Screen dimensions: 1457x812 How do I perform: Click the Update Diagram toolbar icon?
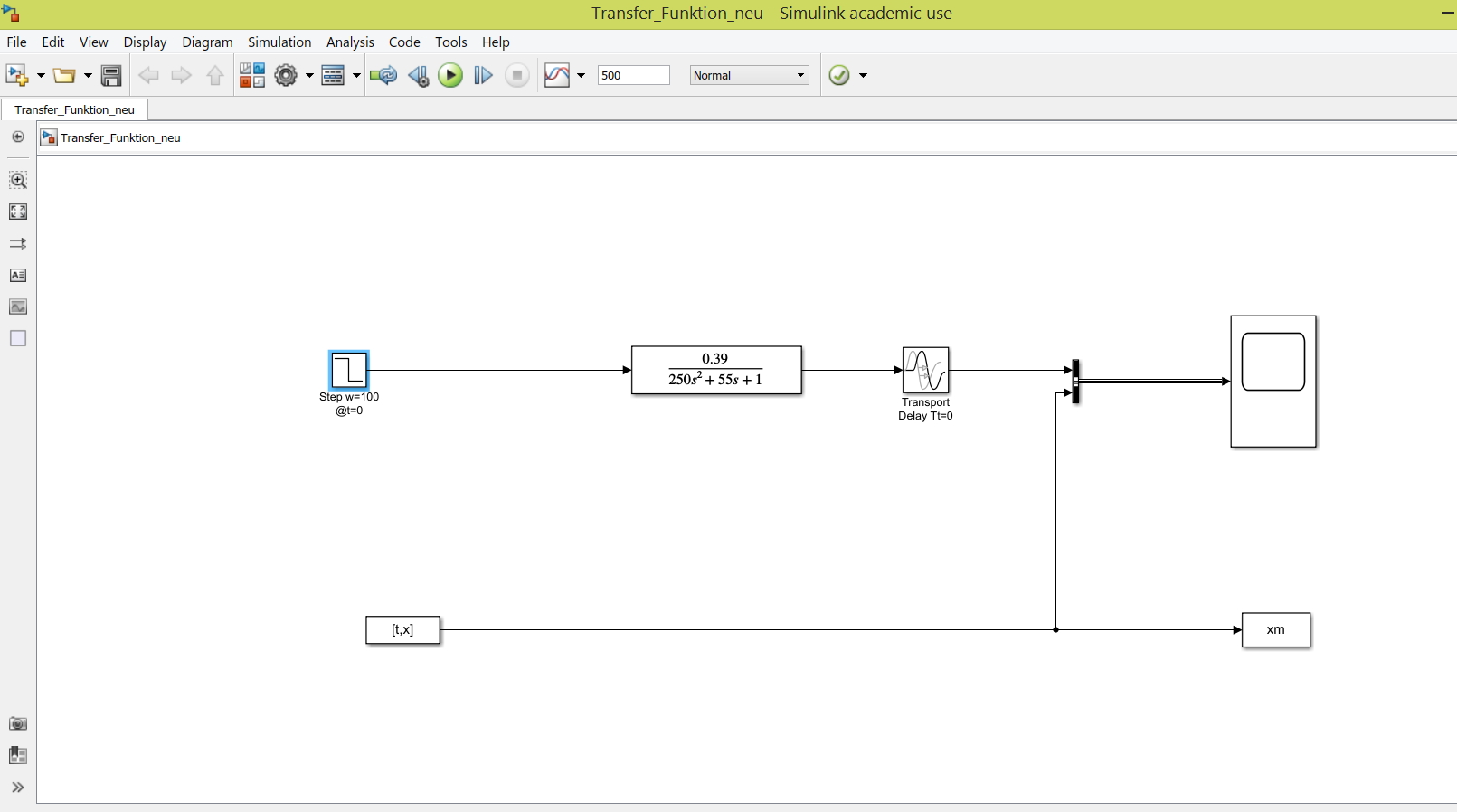tap(383, 76)
